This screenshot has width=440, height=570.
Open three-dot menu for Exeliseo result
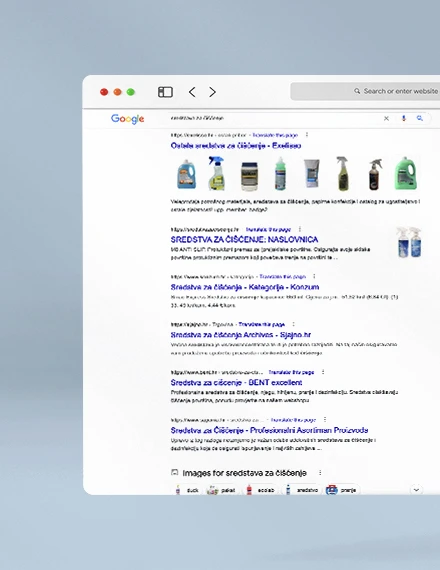[x=307, y=135]
